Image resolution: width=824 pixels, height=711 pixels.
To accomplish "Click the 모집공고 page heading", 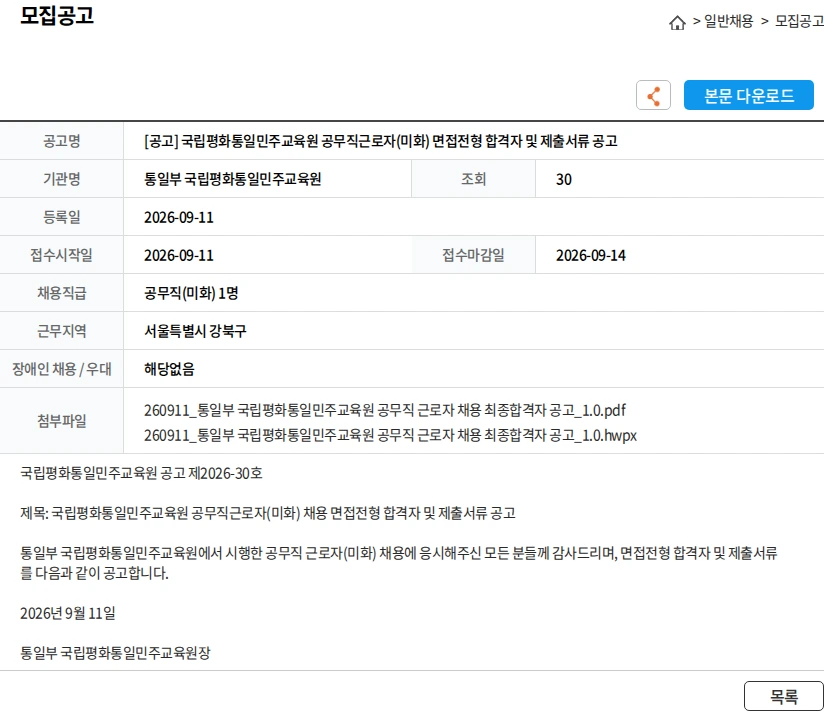I will click(57, 15).
